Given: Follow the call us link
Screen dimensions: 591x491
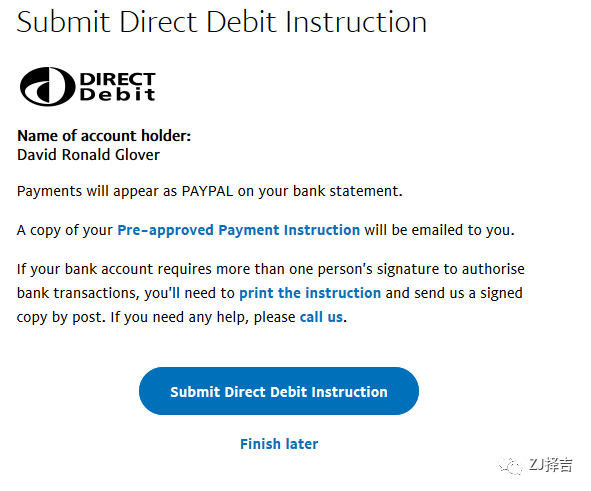Looking at the screenshot, I should 321,317.
